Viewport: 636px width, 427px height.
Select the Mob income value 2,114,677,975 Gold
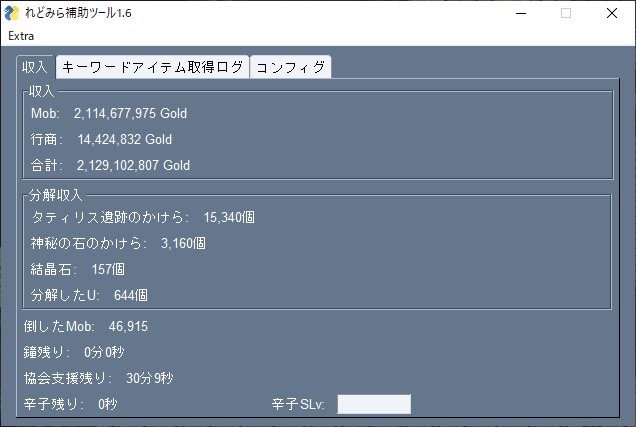[x=130, y=114]
